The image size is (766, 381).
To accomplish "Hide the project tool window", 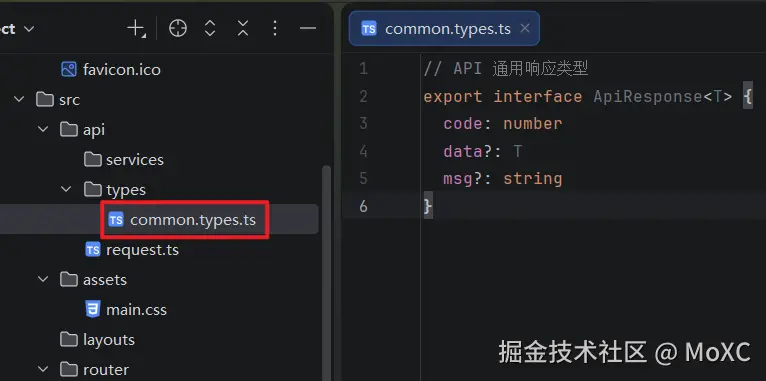I will click(308, 29).
